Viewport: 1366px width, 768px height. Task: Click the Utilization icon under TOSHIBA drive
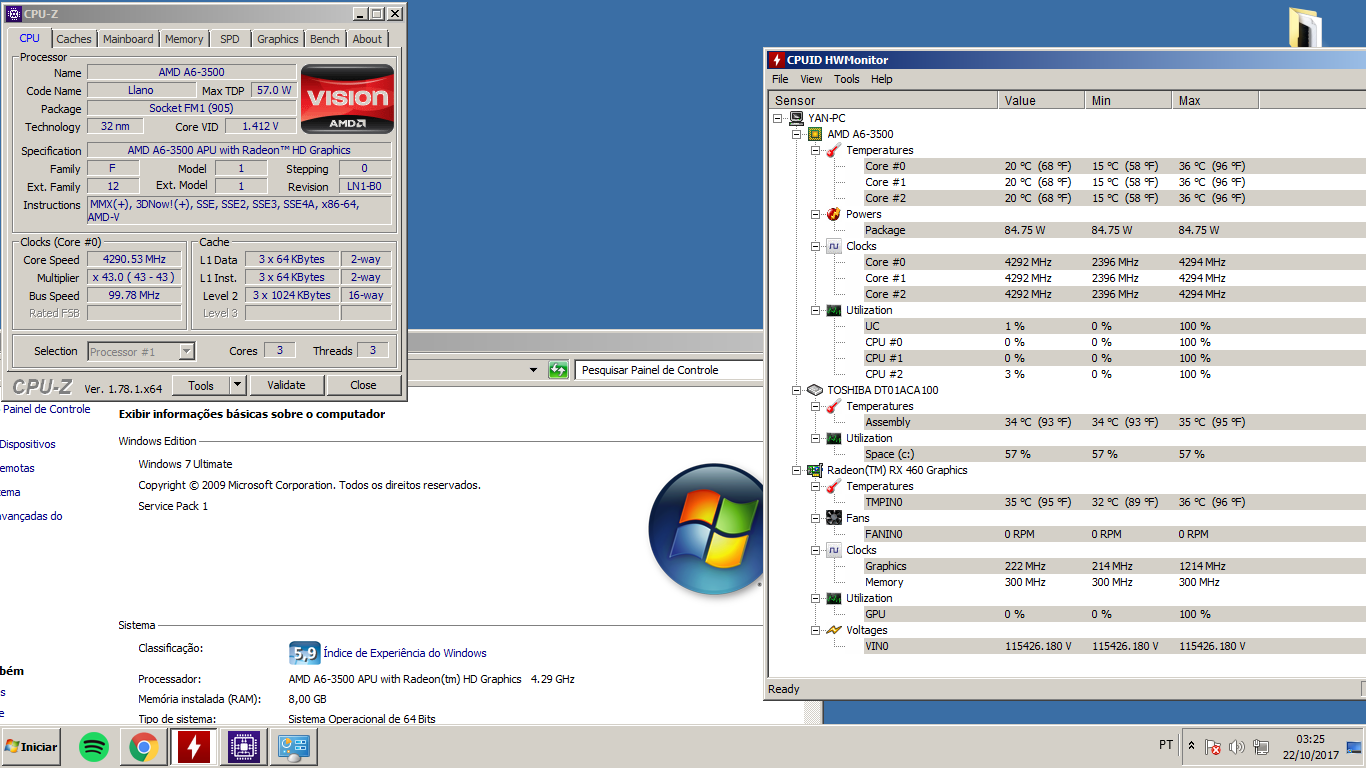coord(833,438)
